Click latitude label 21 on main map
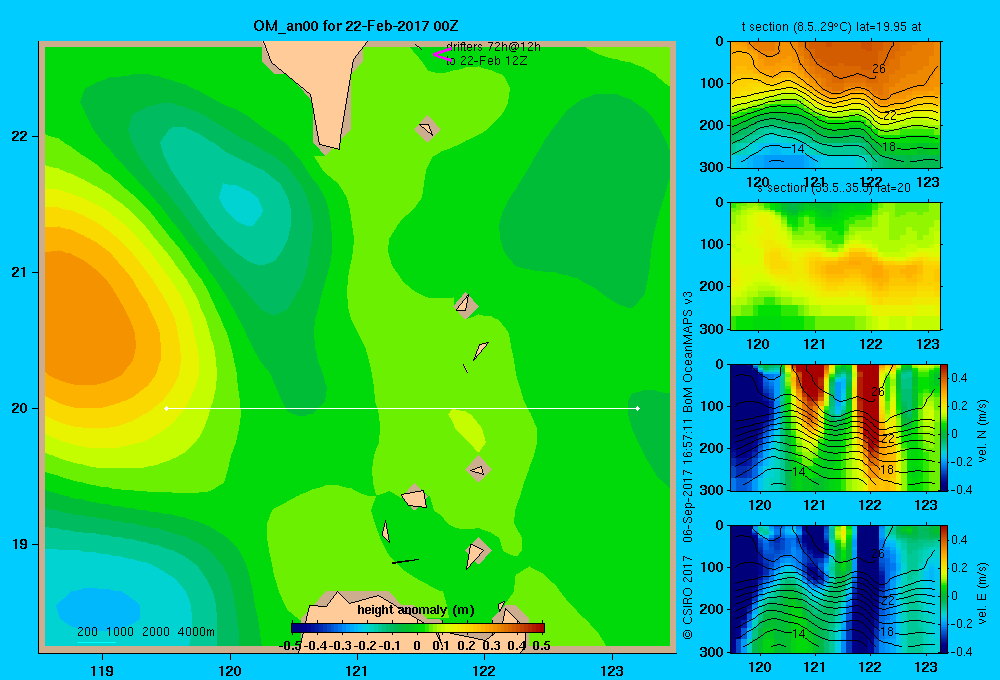 coord(20,272)
